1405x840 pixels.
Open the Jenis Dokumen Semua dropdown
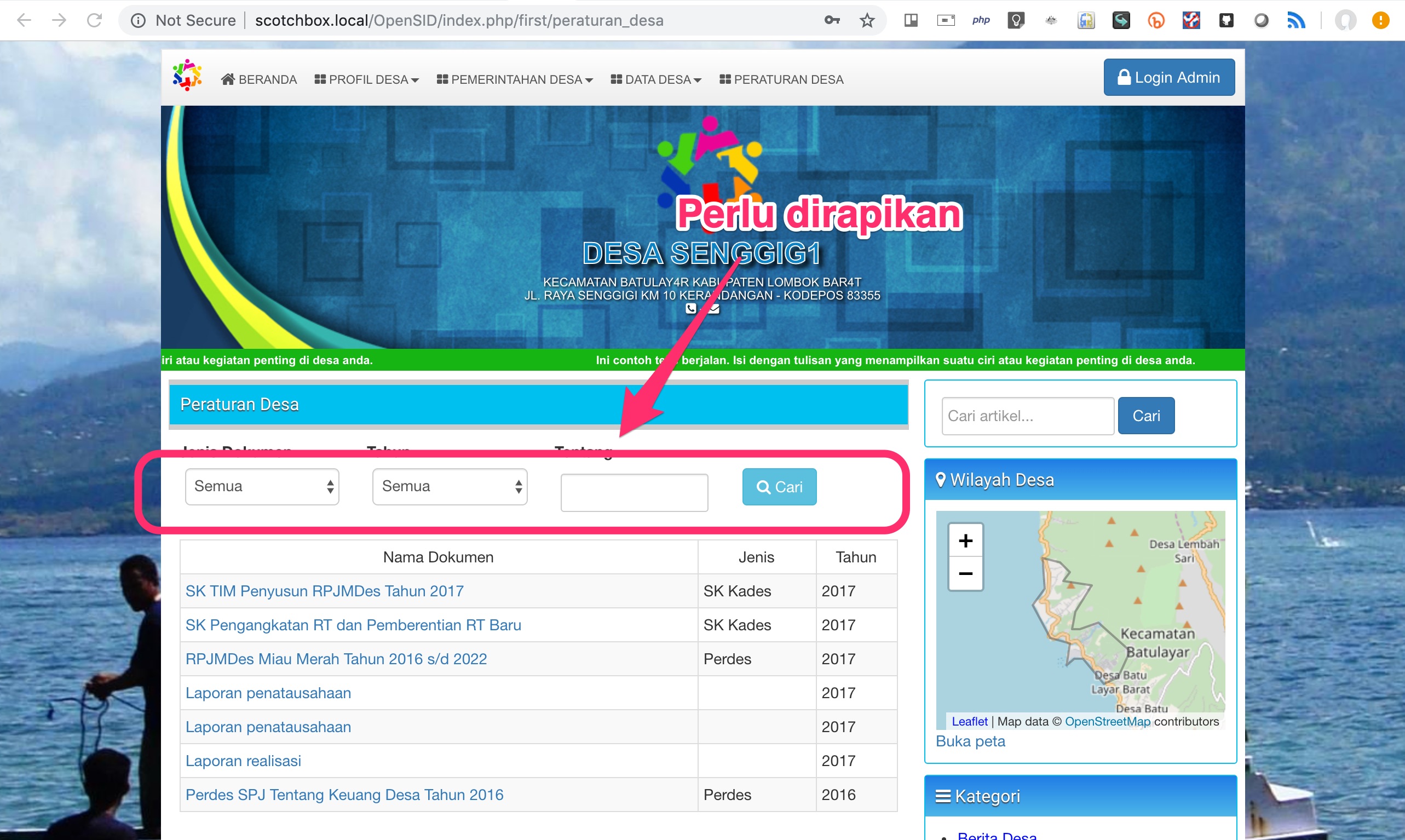point(261,486)
